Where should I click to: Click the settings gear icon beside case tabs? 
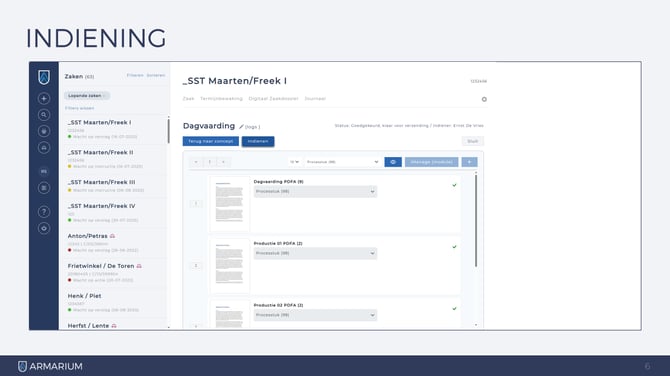point(484,99)
